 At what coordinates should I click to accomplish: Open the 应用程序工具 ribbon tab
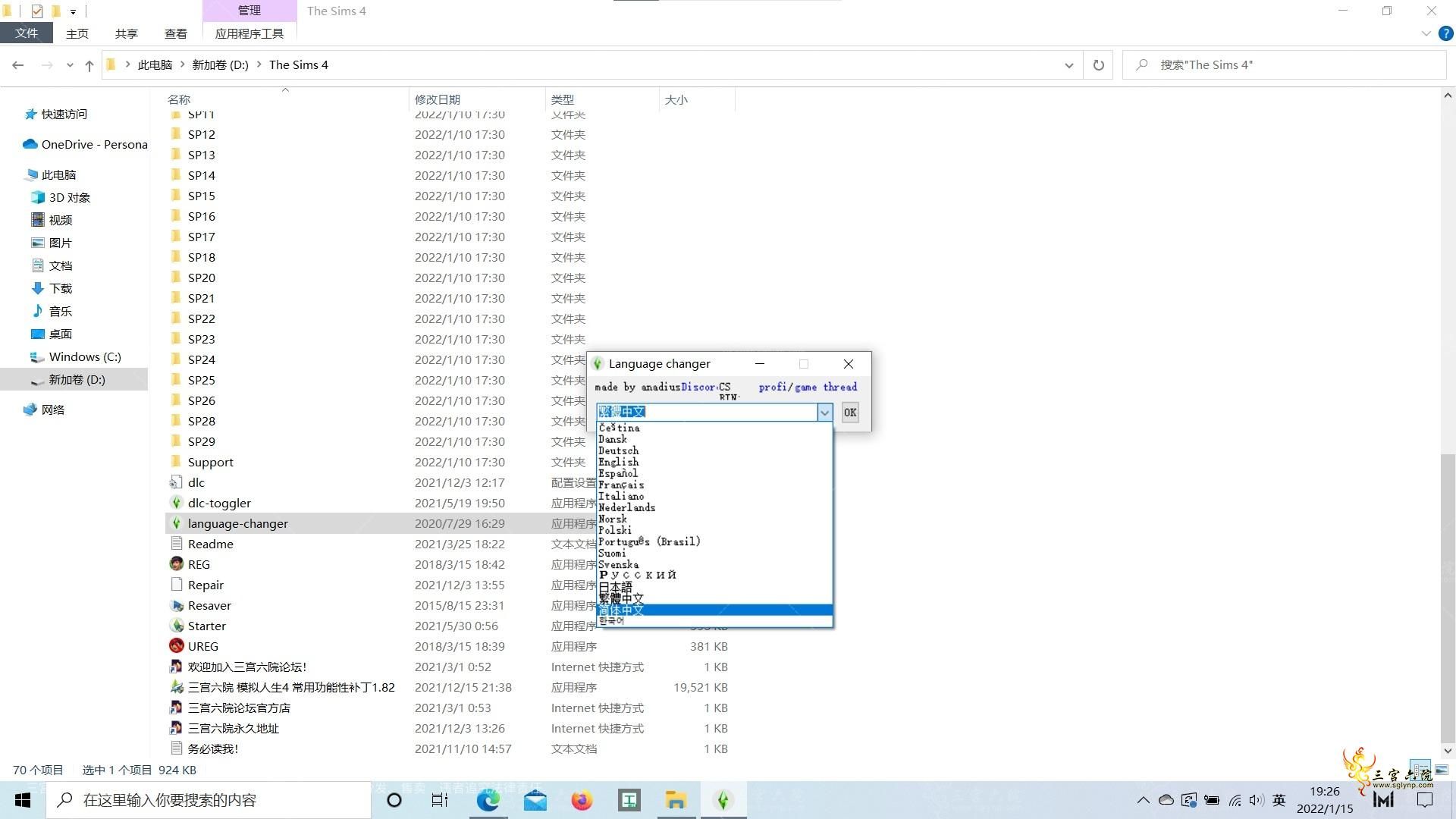[x=249, y=33]
